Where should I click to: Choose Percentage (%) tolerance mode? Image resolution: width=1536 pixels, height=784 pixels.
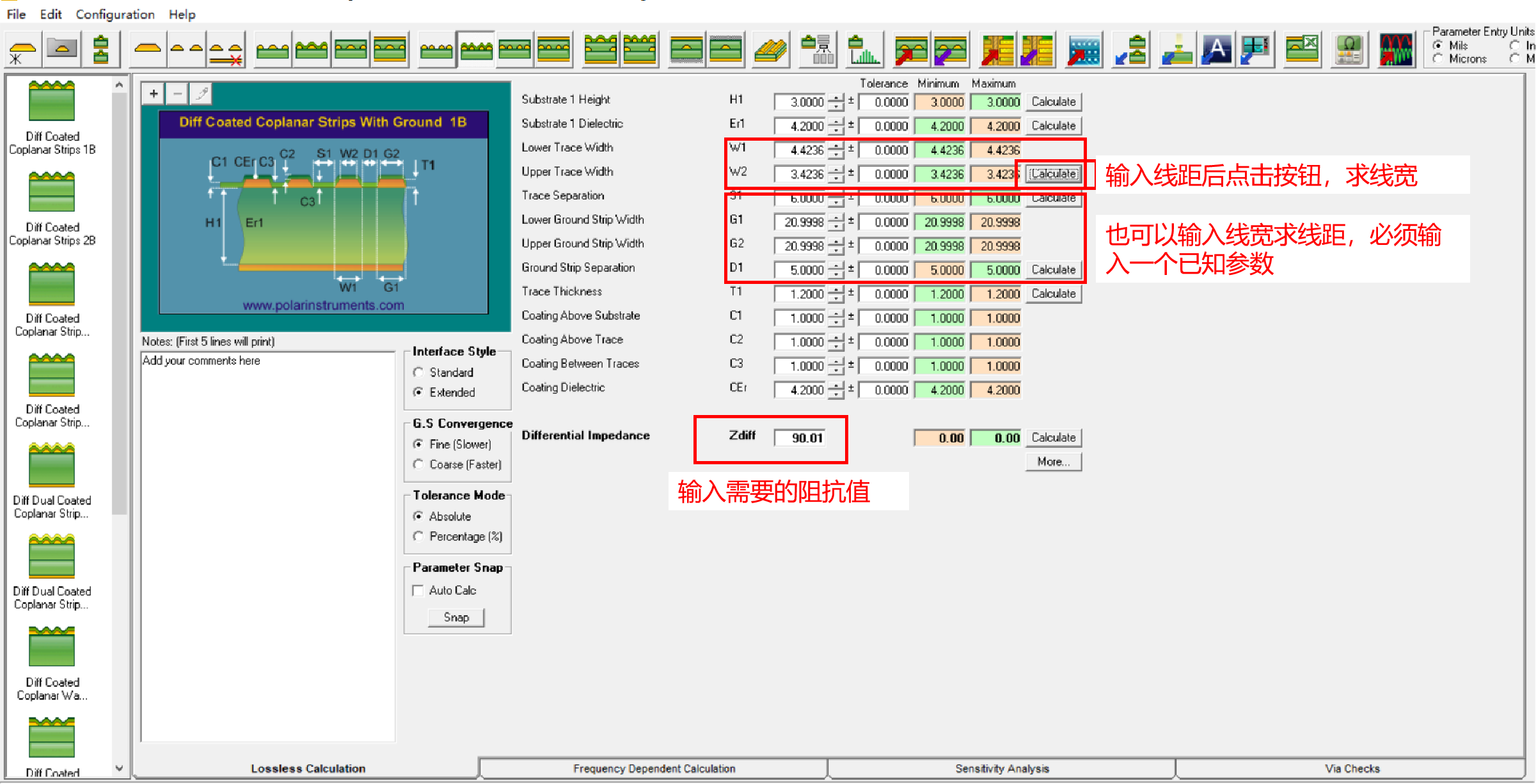418,537
